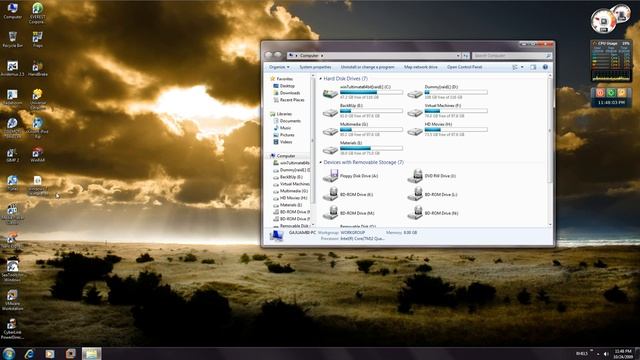Open Music library in sidebar
Viewport: 640px width, 360px height.
pos(282,128)
